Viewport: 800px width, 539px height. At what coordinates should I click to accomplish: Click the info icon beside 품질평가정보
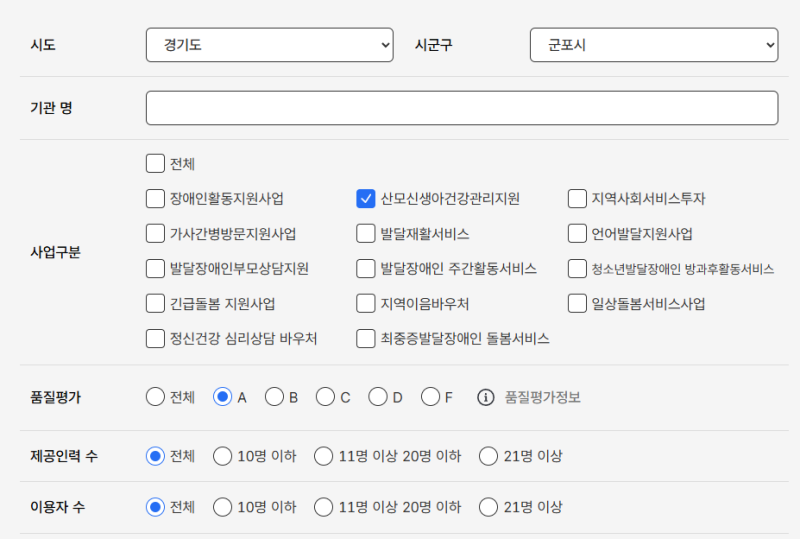coord(486,397)
